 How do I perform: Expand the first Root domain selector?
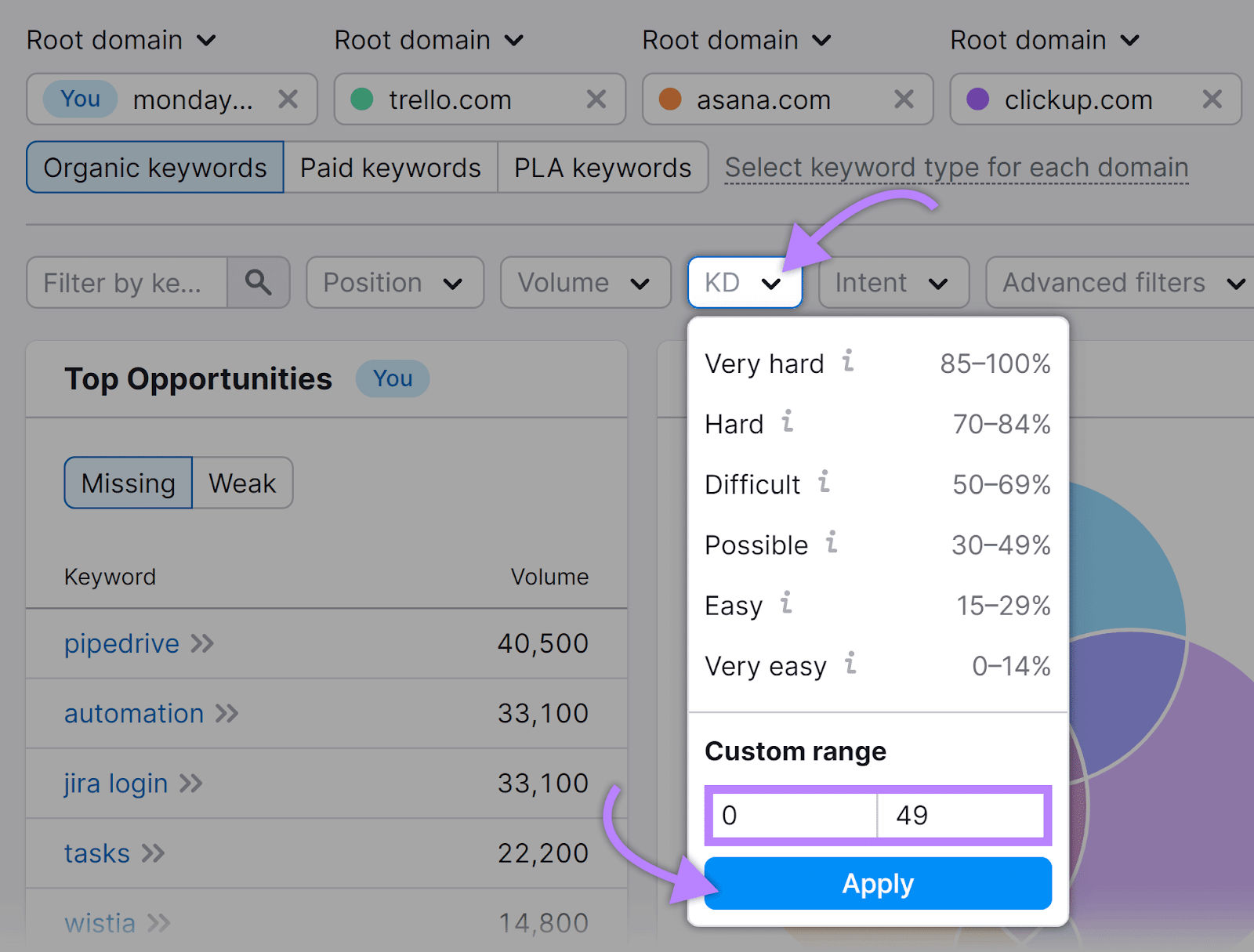121,40
